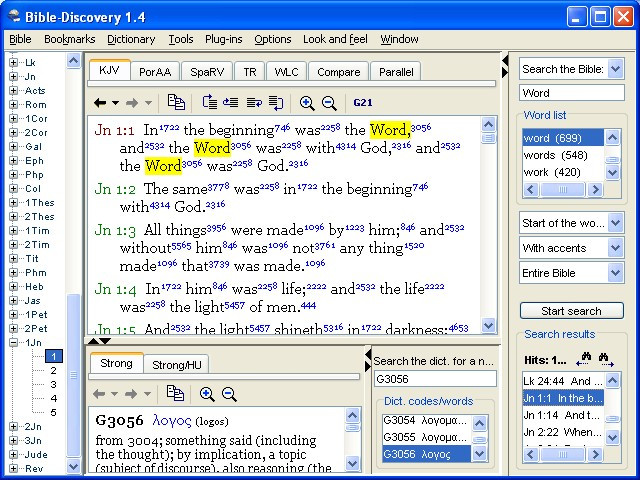Click the grey forward arrow in Bible toolbar

132,103
